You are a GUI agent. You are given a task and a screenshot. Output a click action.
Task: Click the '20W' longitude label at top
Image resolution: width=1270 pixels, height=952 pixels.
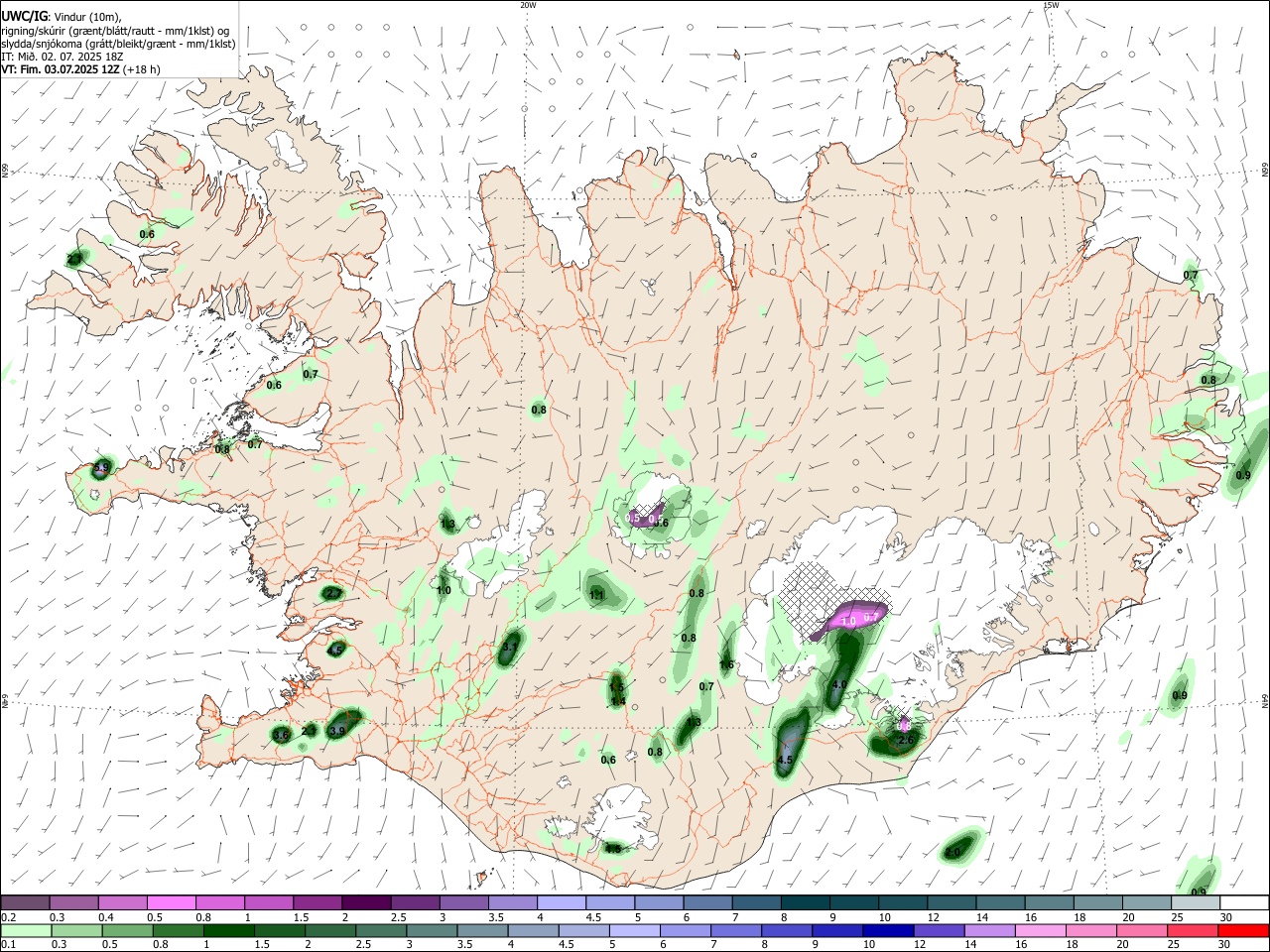click(x=528, y=5)
